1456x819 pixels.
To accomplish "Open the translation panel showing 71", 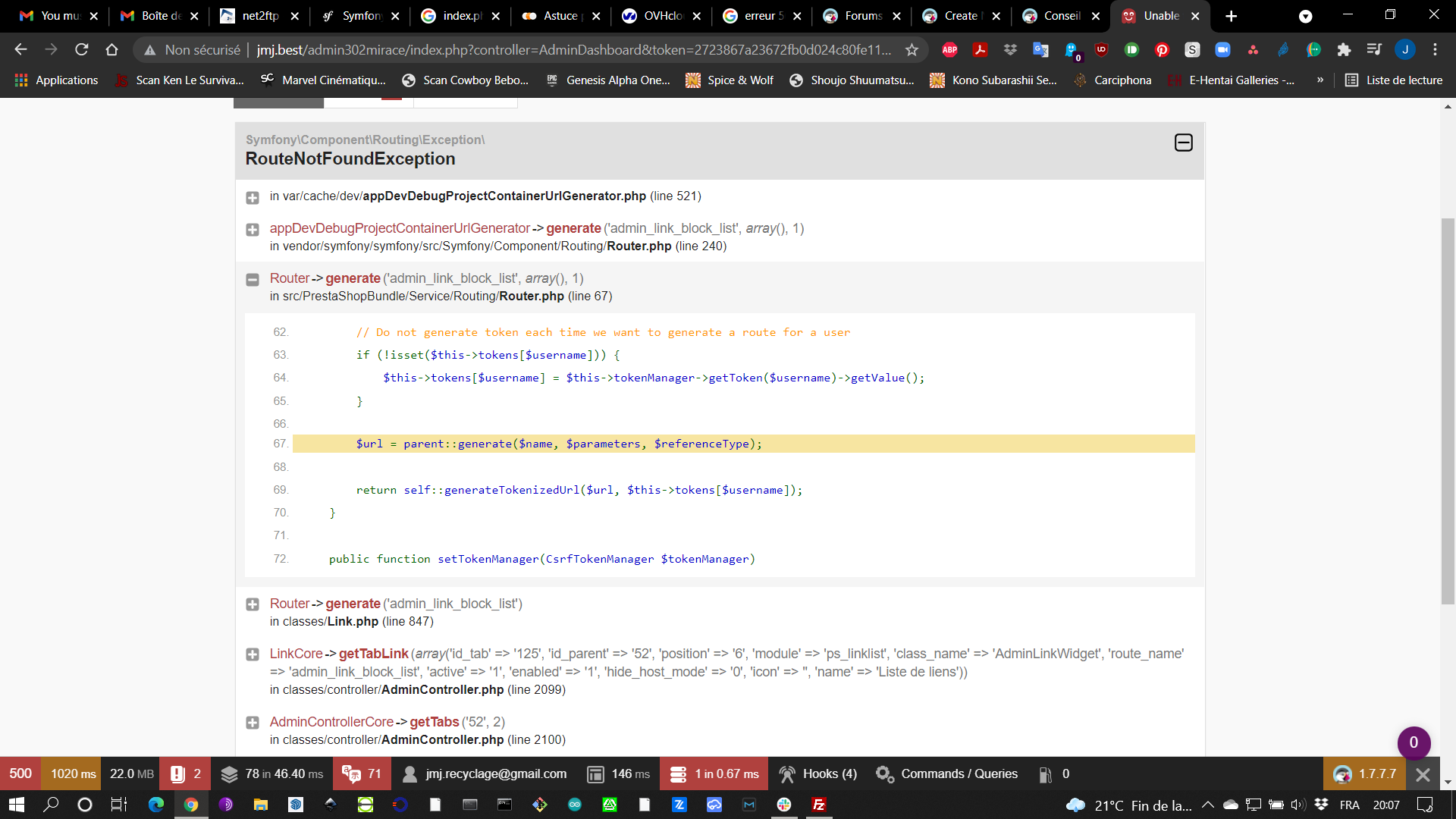I will (x=362, y=773).
